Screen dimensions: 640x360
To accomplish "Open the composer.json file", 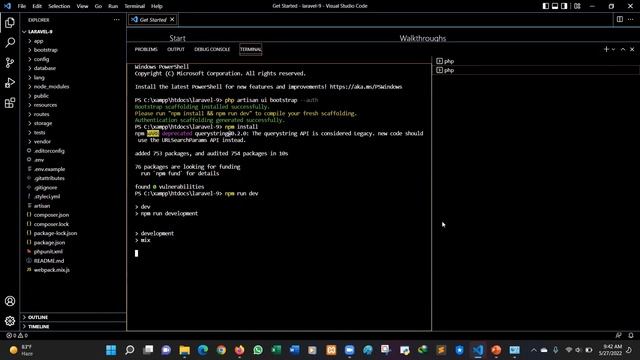I will [51, 215].
